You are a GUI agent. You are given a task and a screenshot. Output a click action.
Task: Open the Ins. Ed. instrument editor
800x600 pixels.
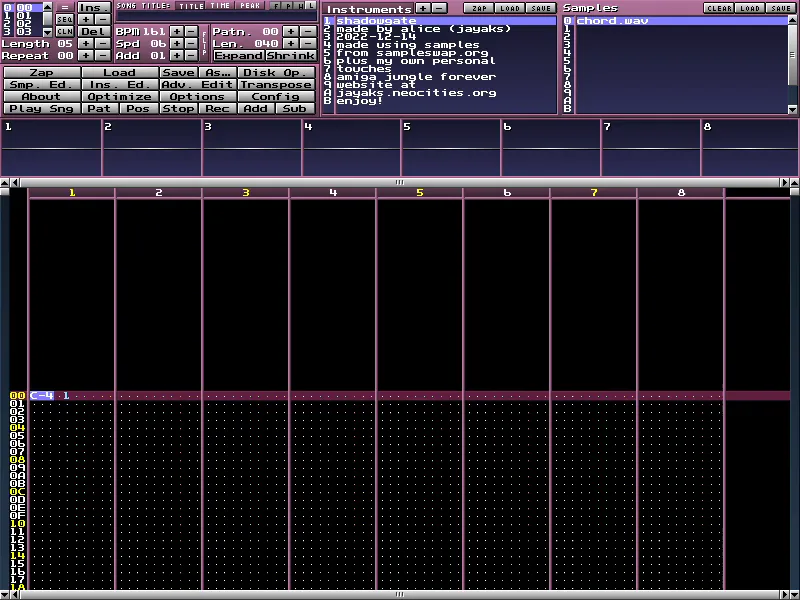point(120,85)
